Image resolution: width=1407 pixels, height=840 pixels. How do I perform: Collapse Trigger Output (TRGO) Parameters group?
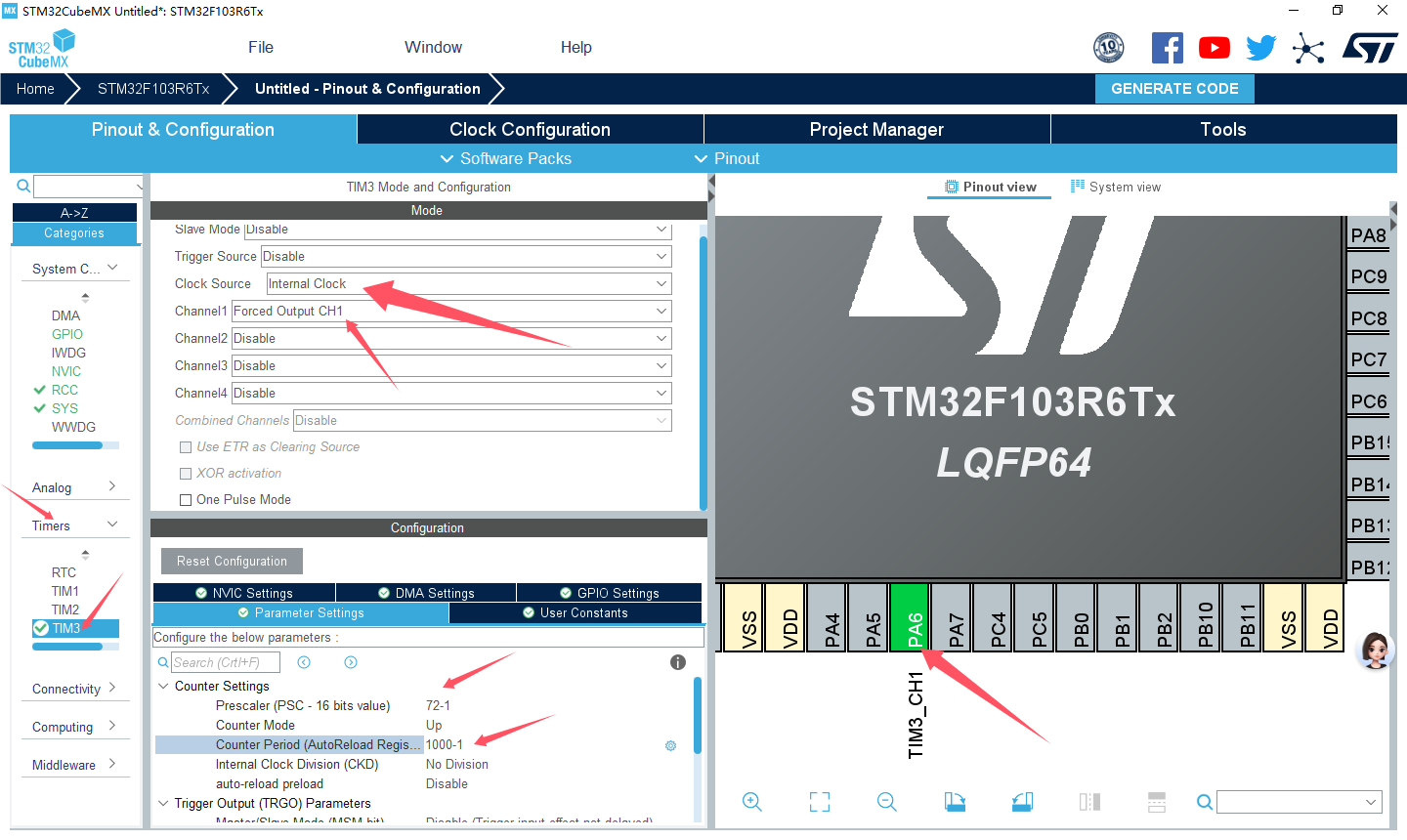coord(163,803)
